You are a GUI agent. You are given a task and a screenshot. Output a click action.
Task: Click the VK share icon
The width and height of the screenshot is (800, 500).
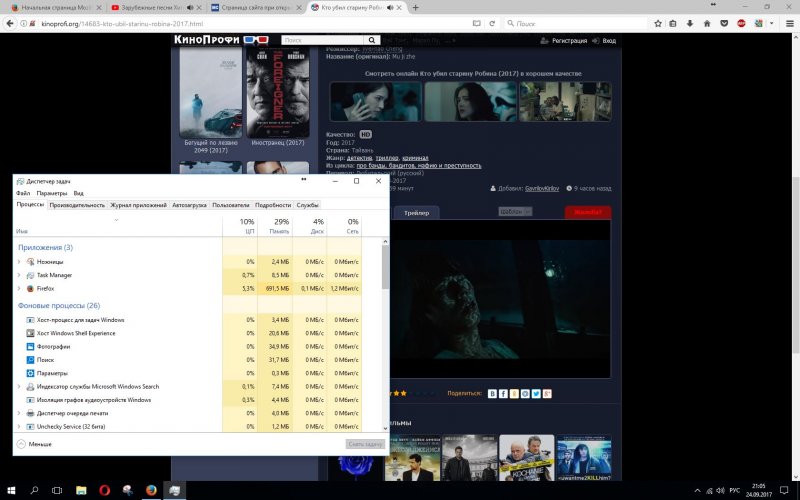coord(492,394)
